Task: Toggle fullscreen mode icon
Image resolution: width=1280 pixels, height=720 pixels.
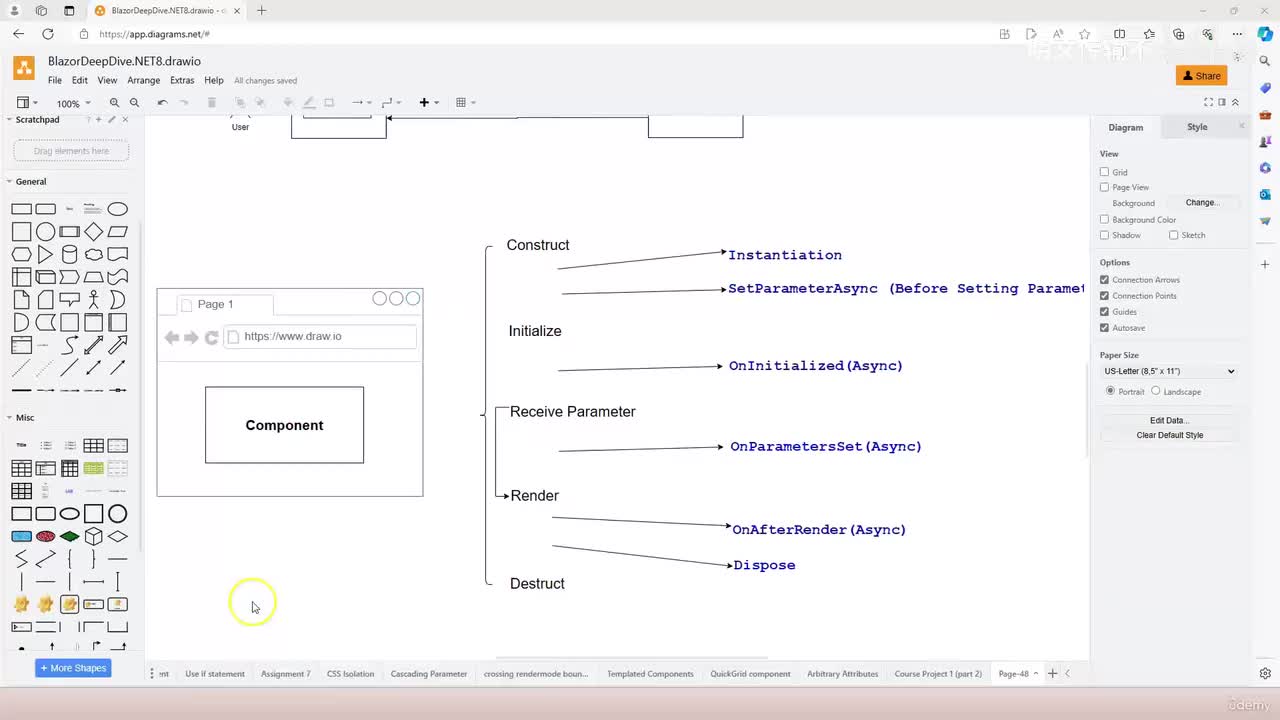Action: [1208, 102]
